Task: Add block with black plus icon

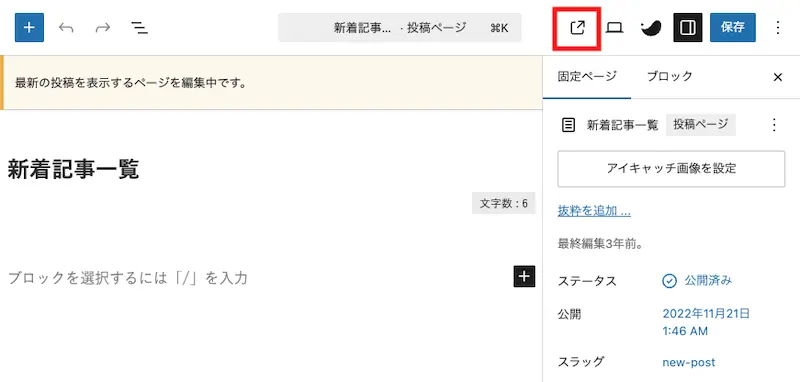Action: 524,276
